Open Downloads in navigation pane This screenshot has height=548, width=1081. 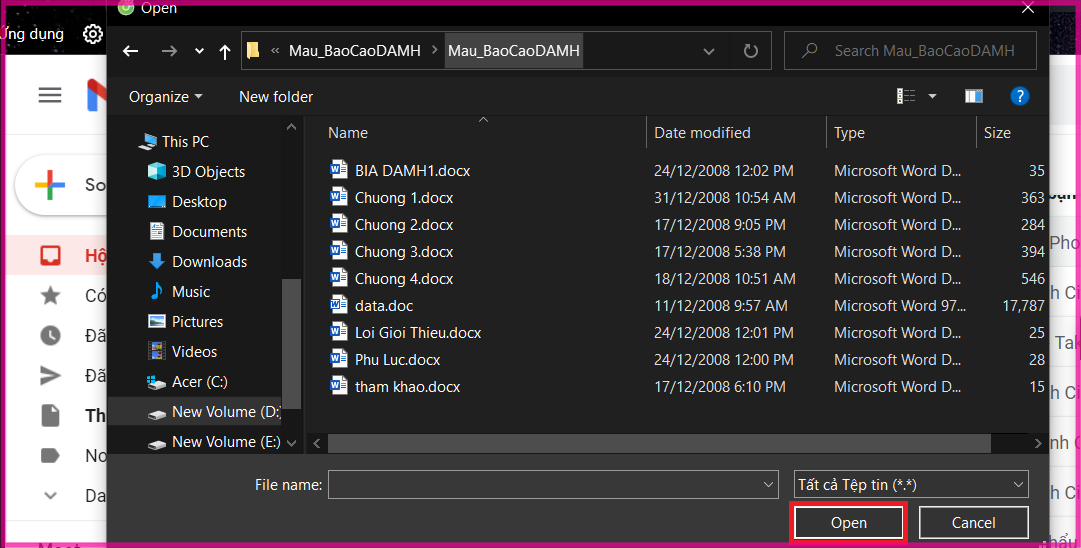[198, 262]
